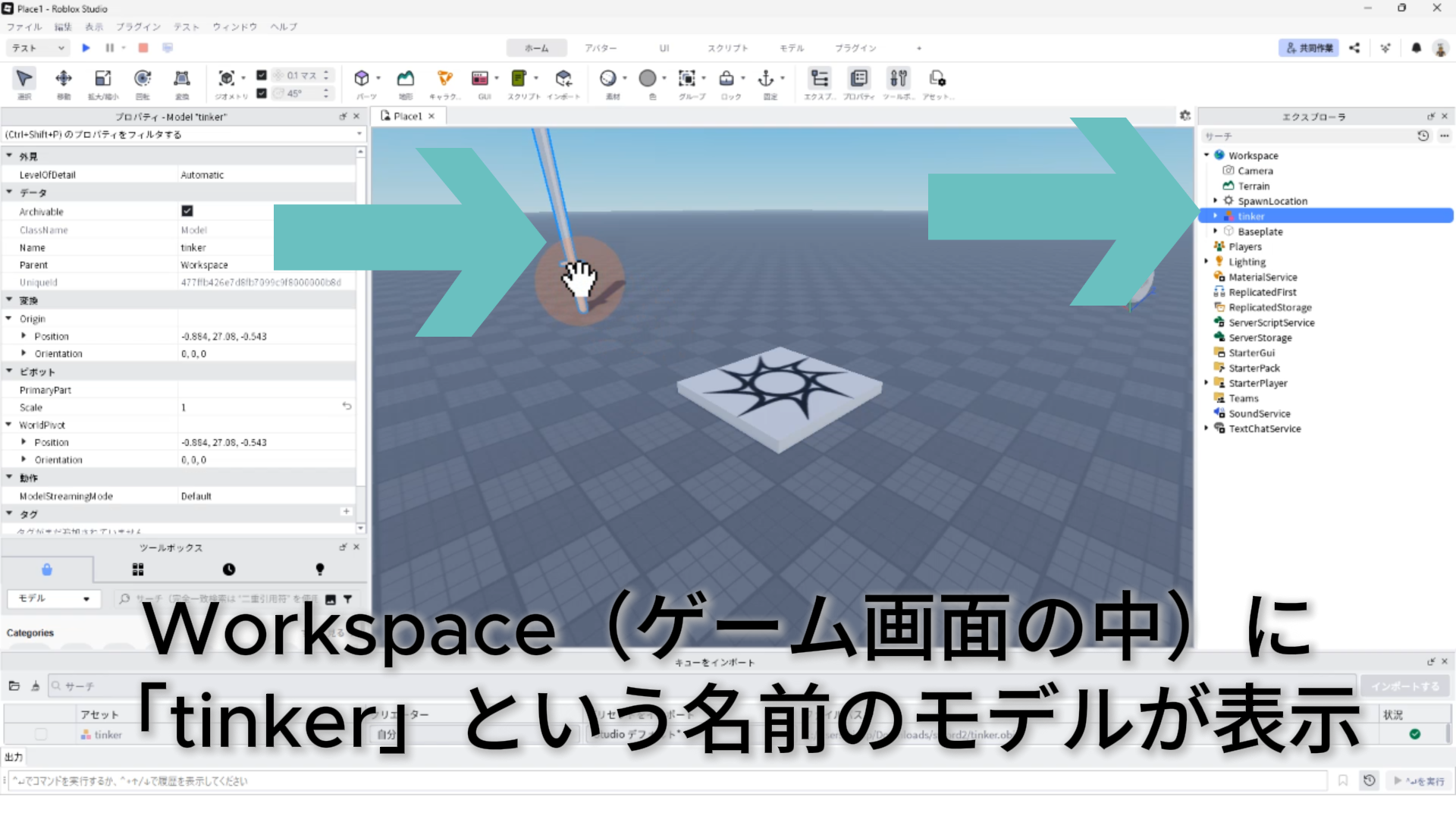Toggle the 45° rotation snap checkbox
1456x819 pixels.
262,93
